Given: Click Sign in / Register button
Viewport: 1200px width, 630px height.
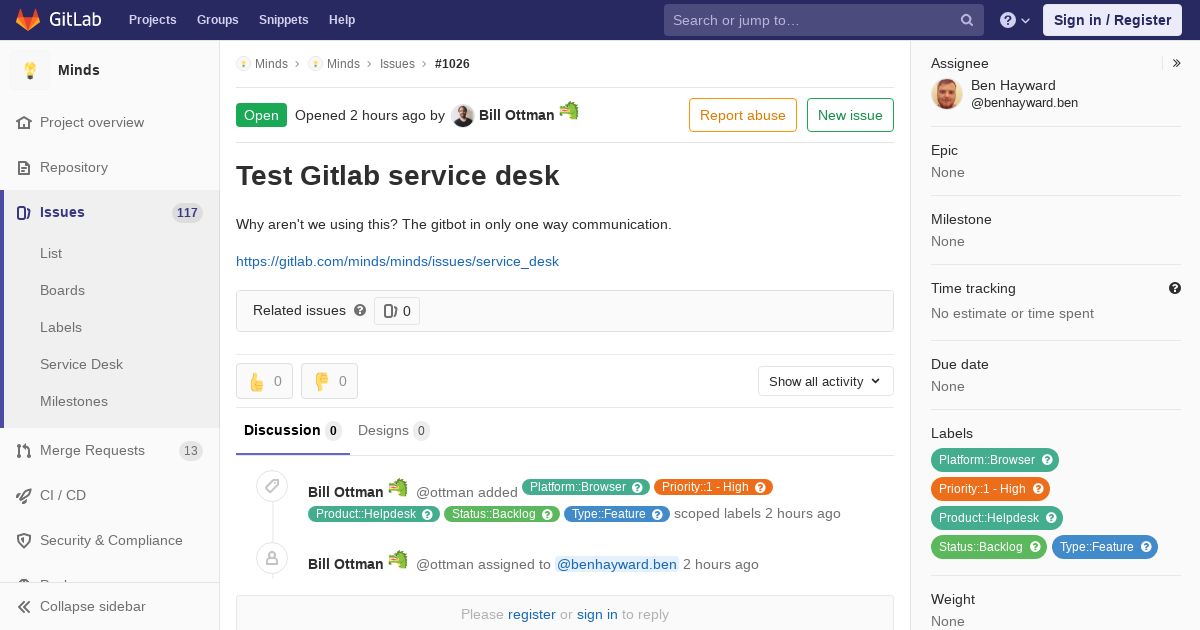Looking at the screenshot, I should tap(1112, 20).
